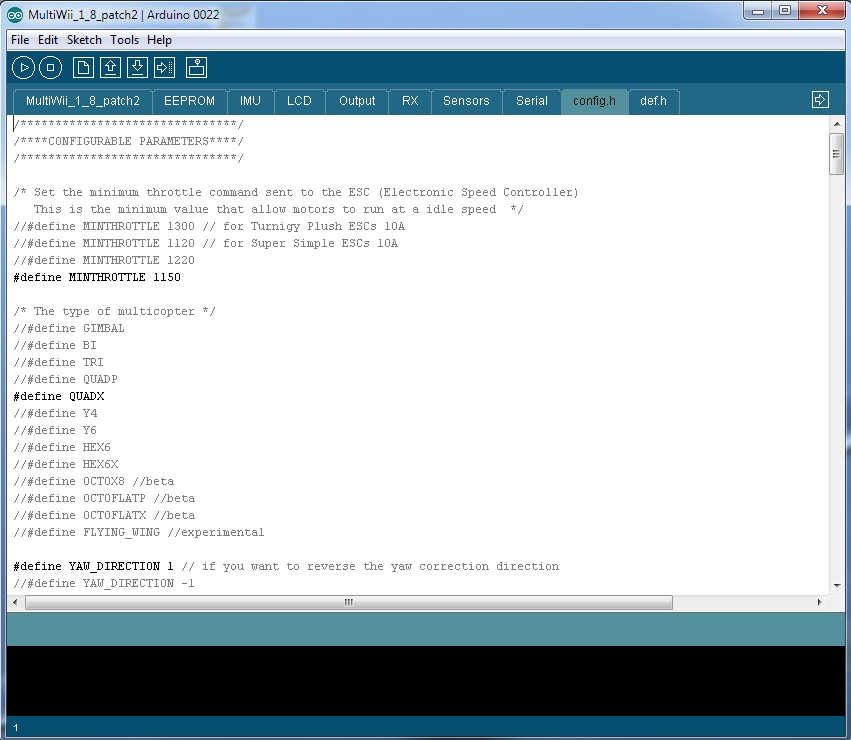Click the horizontal scrollbar right arrow
Screen dimensions: 851x740
click(x=819, y=603)
